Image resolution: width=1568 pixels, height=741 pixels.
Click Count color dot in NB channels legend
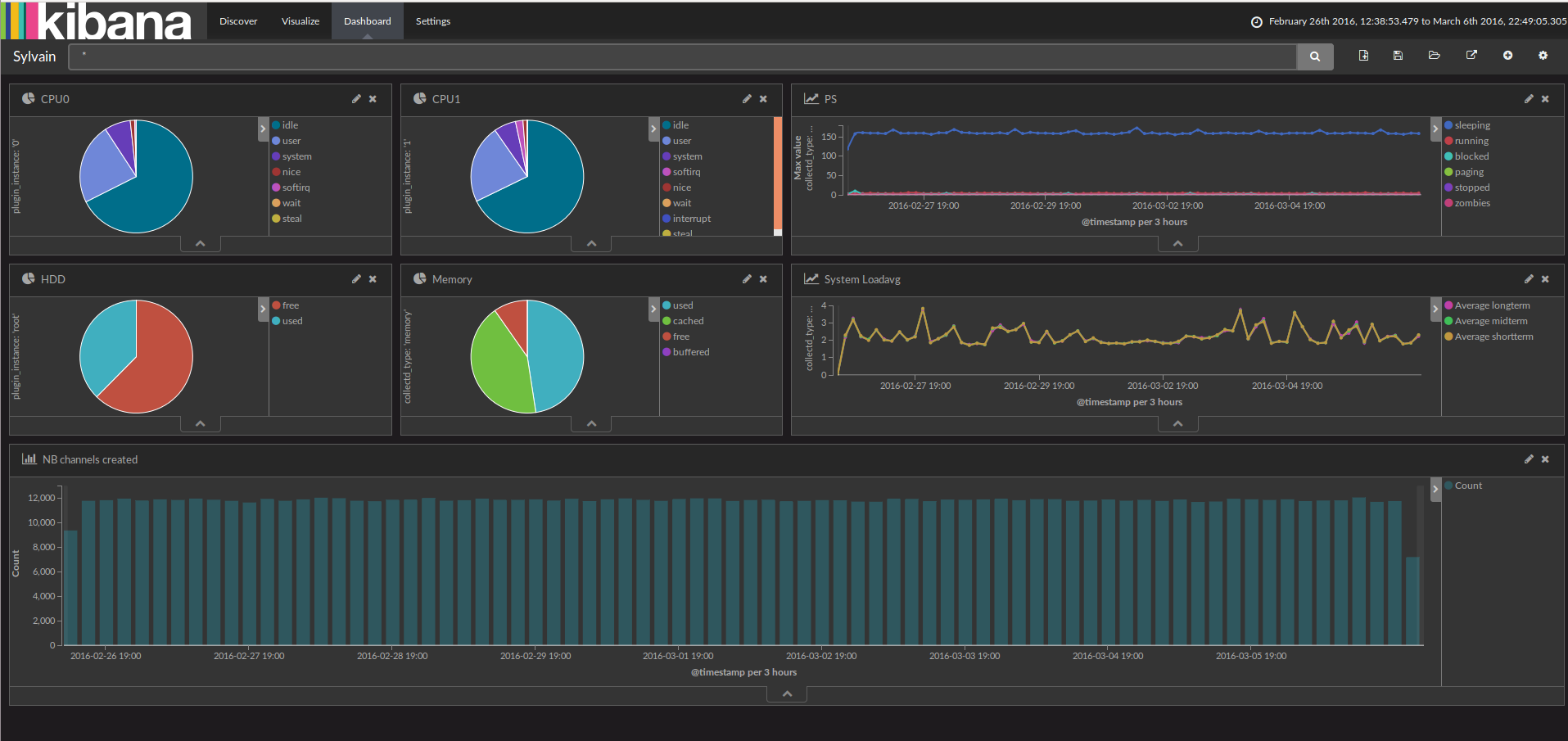point(1448,486)
